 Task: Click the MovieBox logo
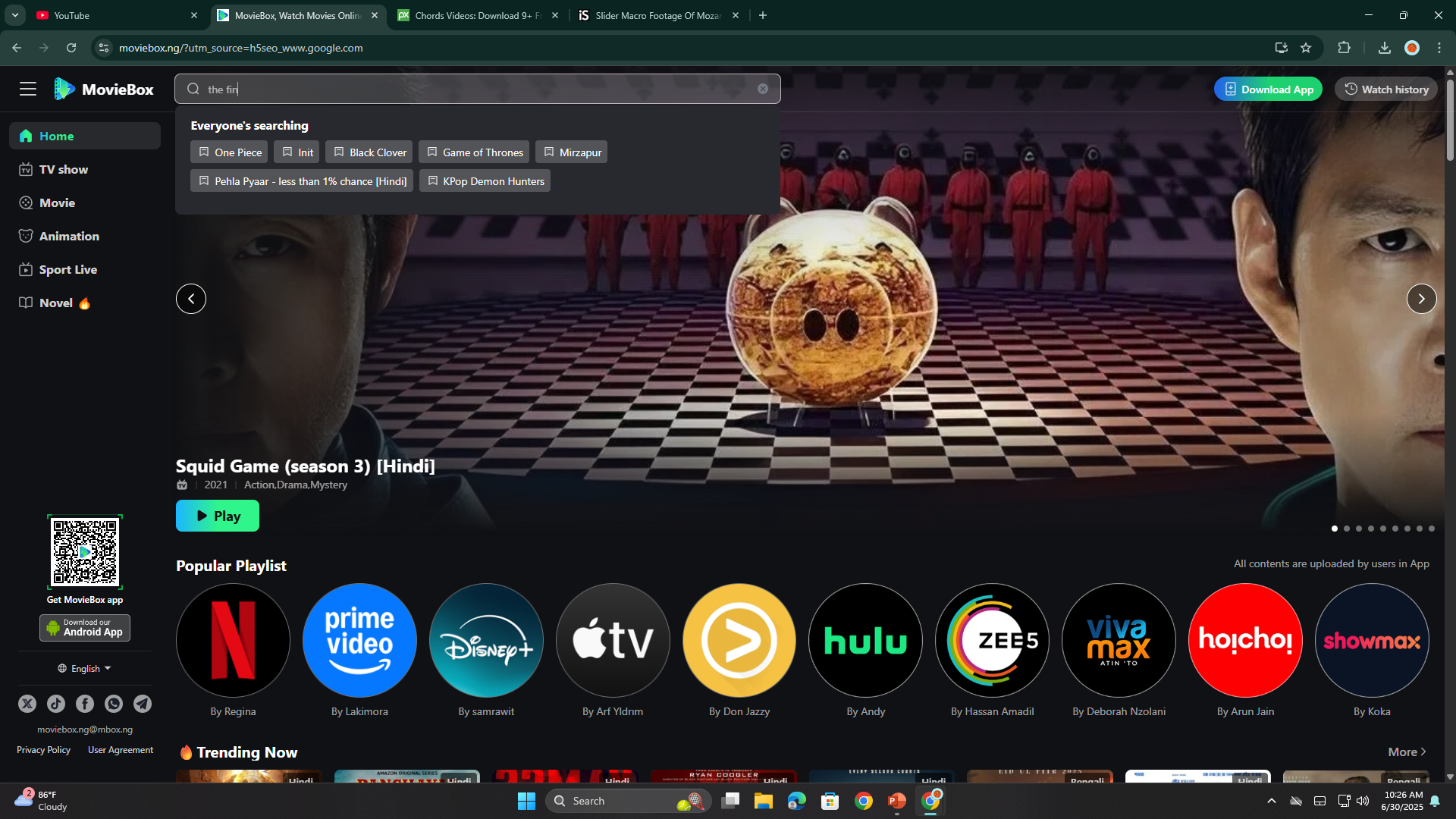click(x=103, y=89)
